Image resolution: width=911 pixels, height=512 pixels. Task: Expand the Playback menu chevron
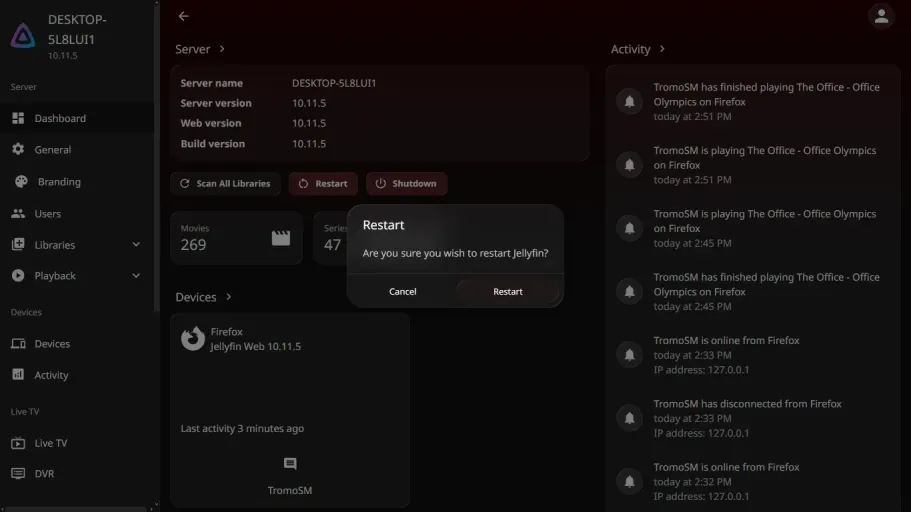136,275
